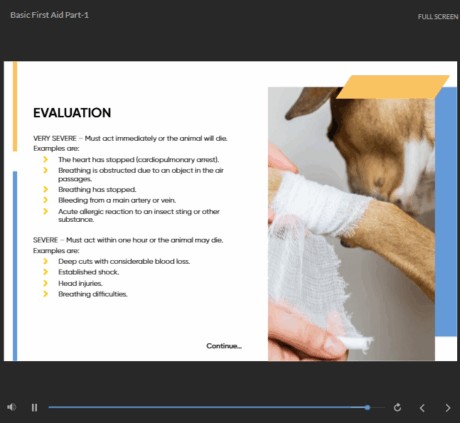Click the dog bandage photo
The width and height of the screenshot is (460, 423).
(x=351, y=224)
